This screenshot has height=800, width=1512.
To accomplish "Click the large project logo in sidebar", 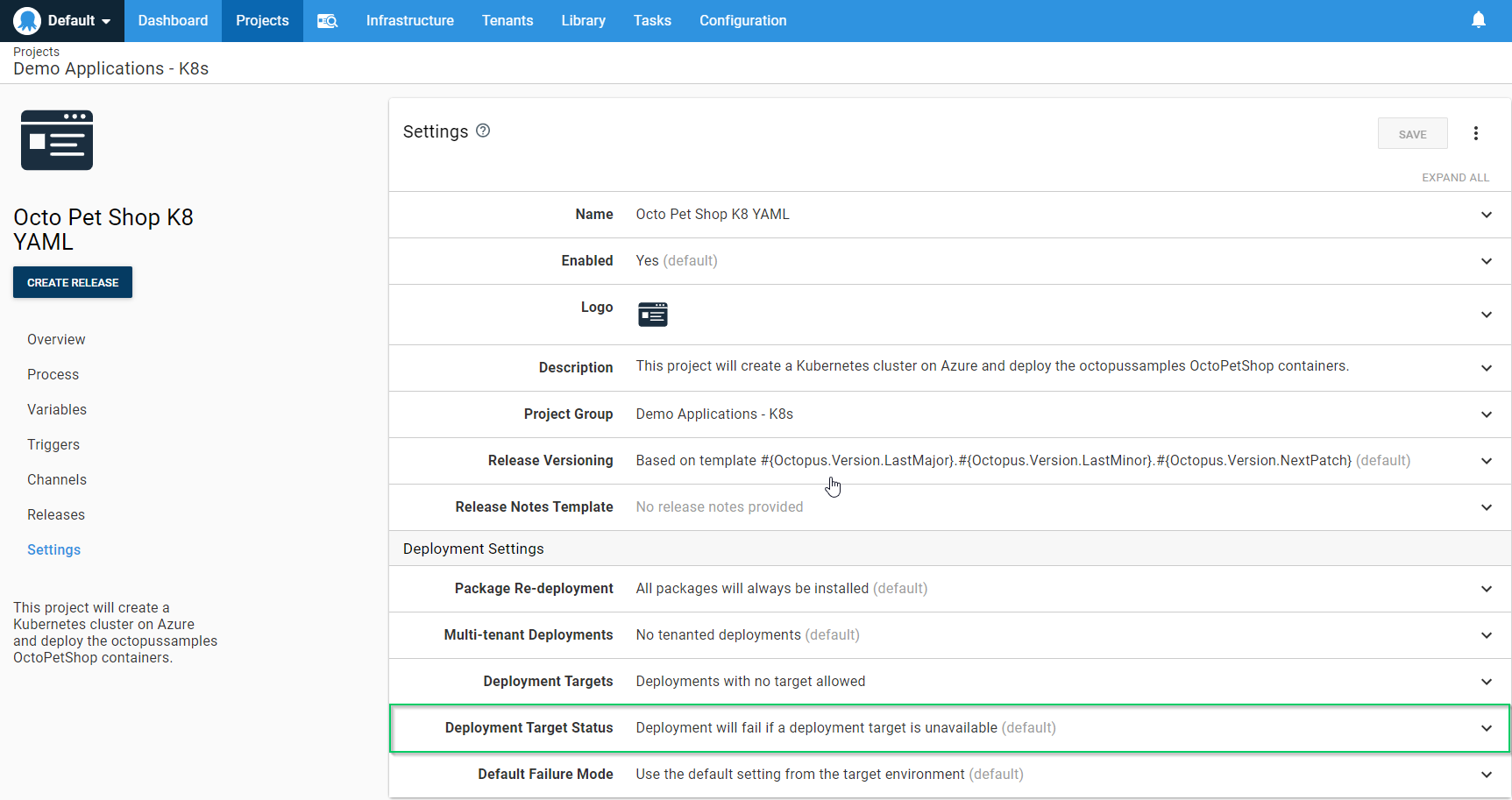I will point(57,140).
